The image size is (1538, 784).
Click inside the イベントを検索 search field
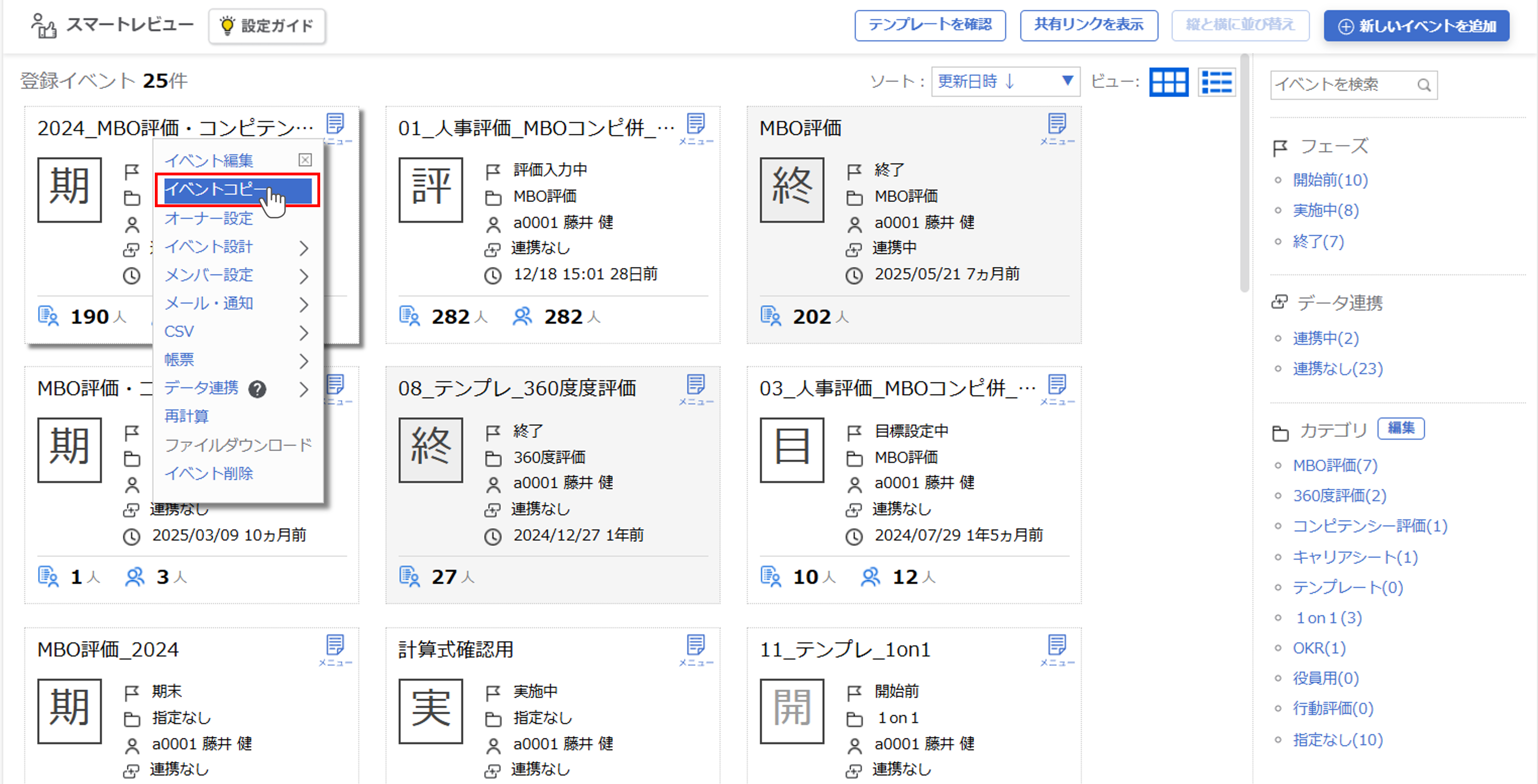pos(1343,85)
